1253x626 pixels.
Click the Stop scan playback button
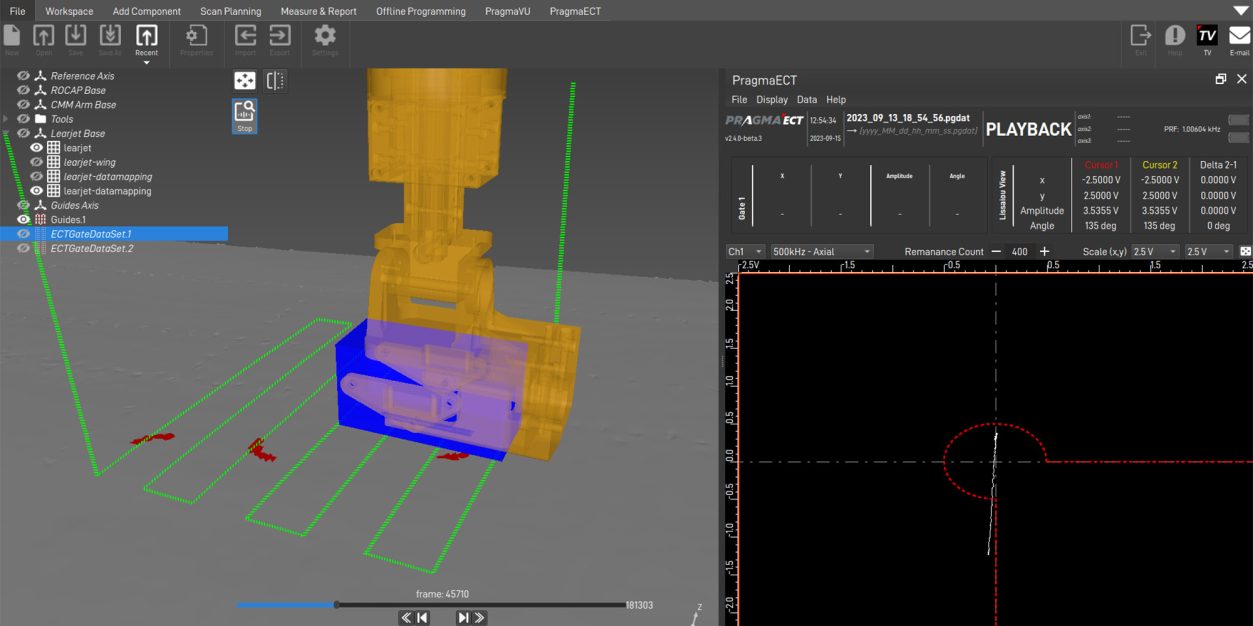coord(245,115)
